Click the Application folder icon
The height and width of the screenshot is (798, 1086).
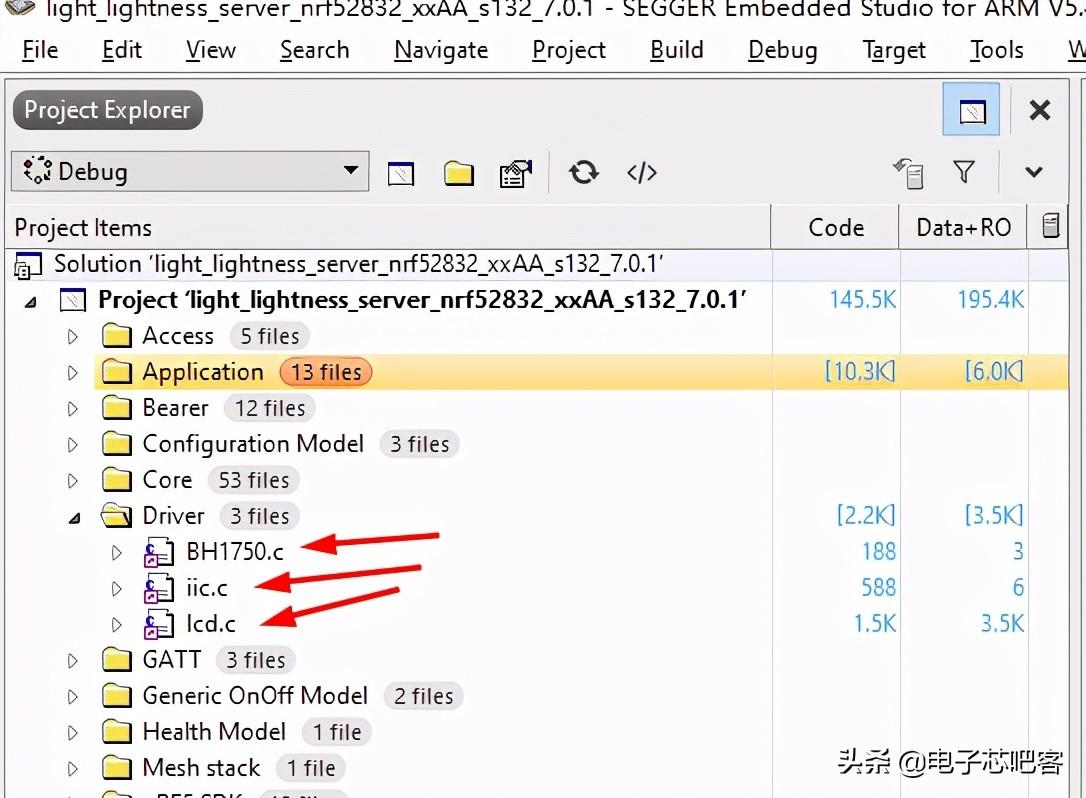pos(116,372)
